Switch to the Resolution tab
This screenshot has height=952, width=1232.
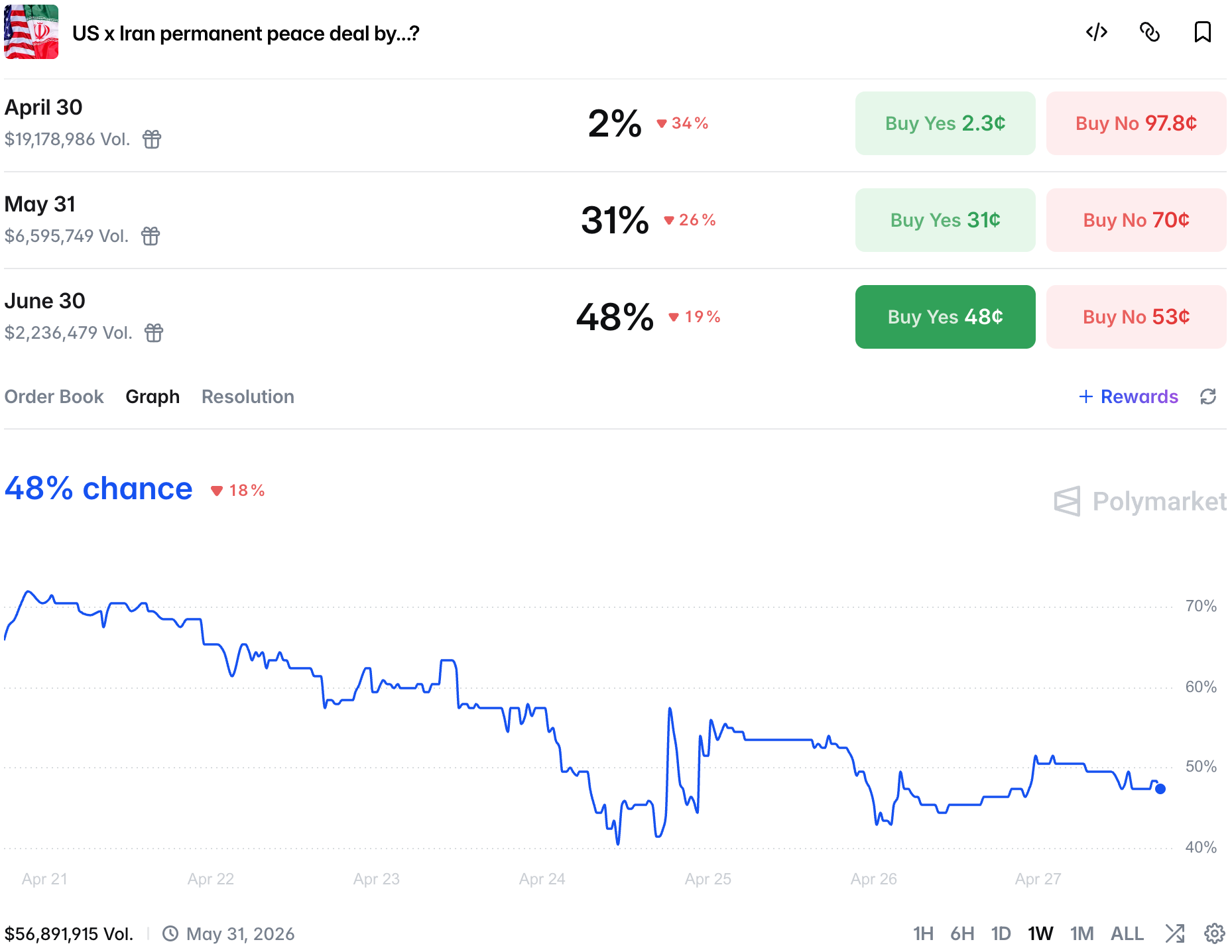[248, 396]
